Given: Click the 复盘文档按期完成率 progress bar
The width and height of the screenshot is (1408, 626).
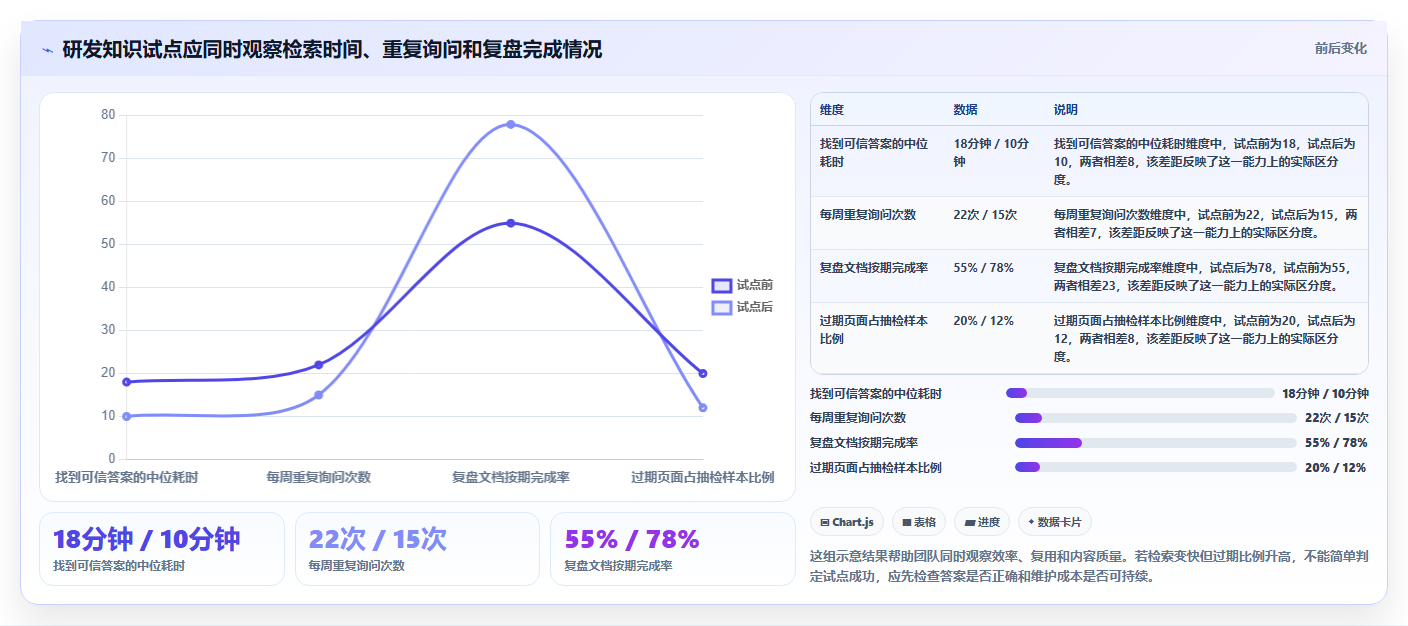Looking at the screenshot, I should click(1155, 443).
